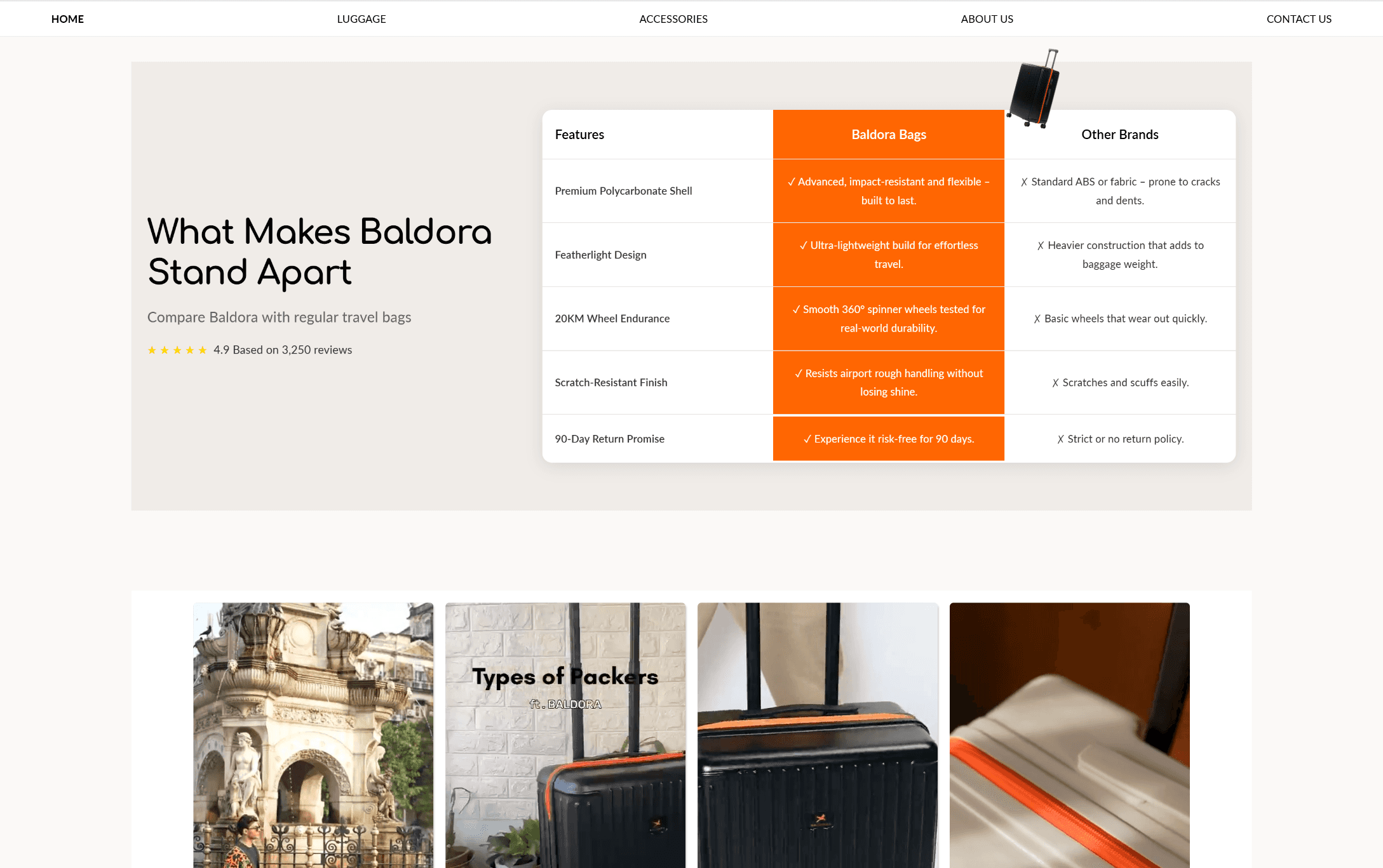Click the Features column header
Viewport: 1383px width, 868px height.
coord(579,135)
